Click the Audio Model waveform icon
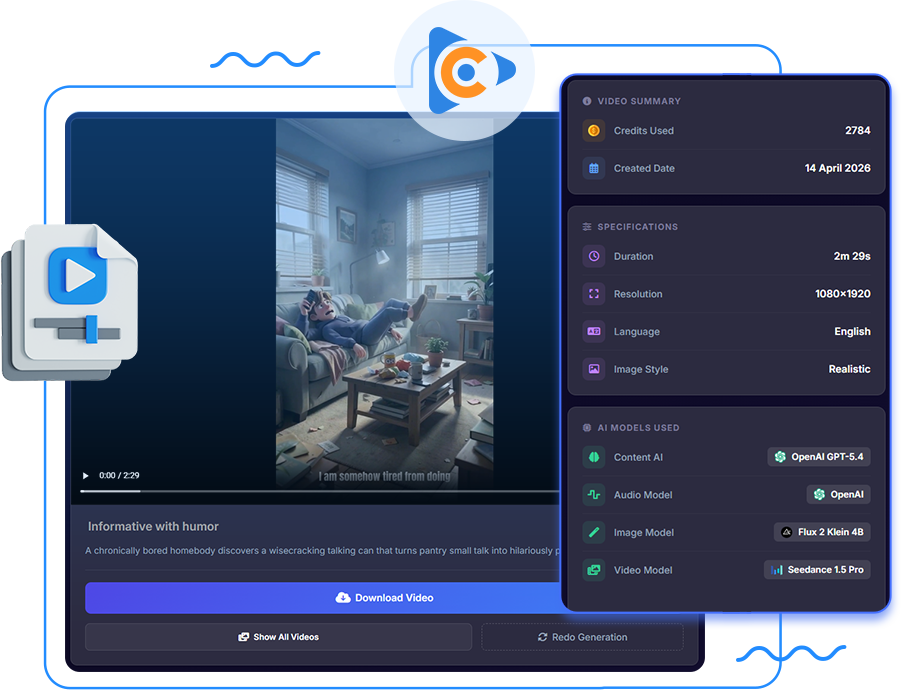 coord(593,495)
